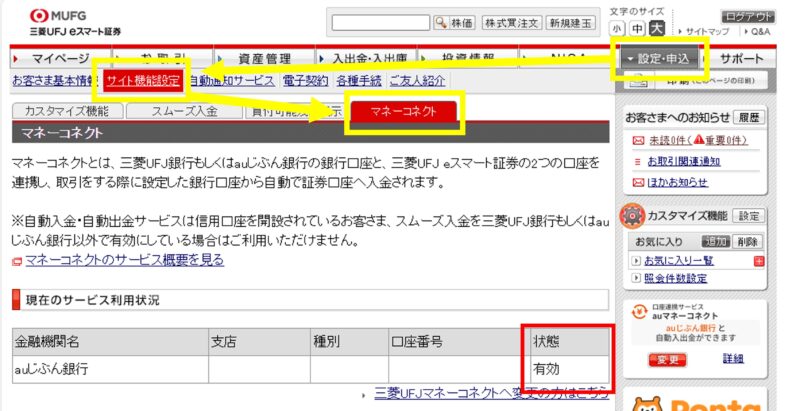800x411 pixels.
Task: Open the Q&A link
Action: [x=760, y=32]
